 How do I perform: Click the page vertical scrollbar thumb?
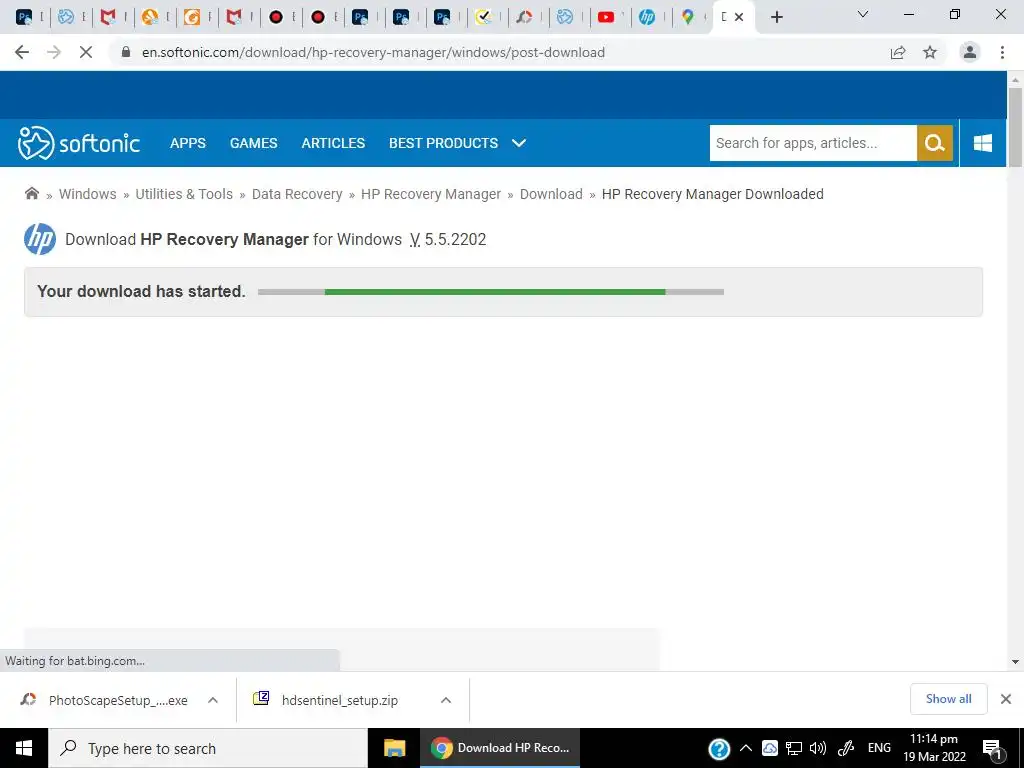click(x=1015, y=127)
